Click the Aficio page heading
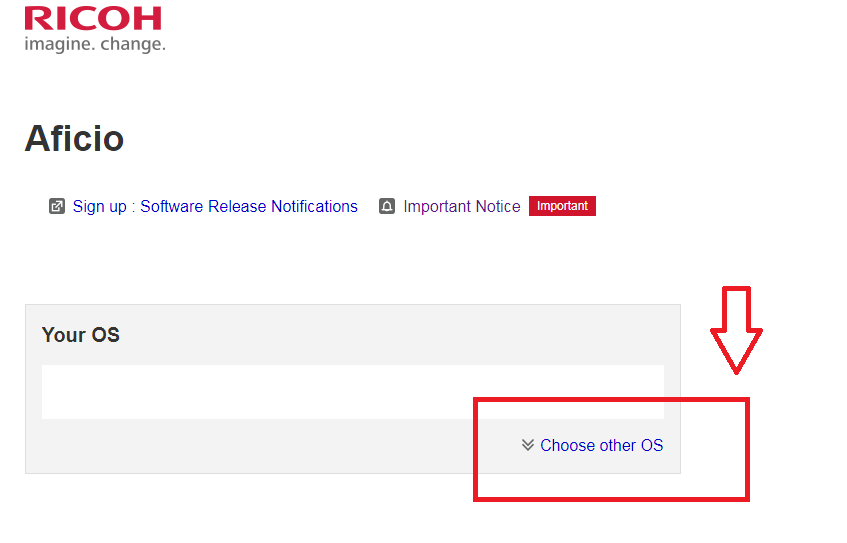This screenshot has height=543, width=847. pyautogui.click(x=75, y=139)
